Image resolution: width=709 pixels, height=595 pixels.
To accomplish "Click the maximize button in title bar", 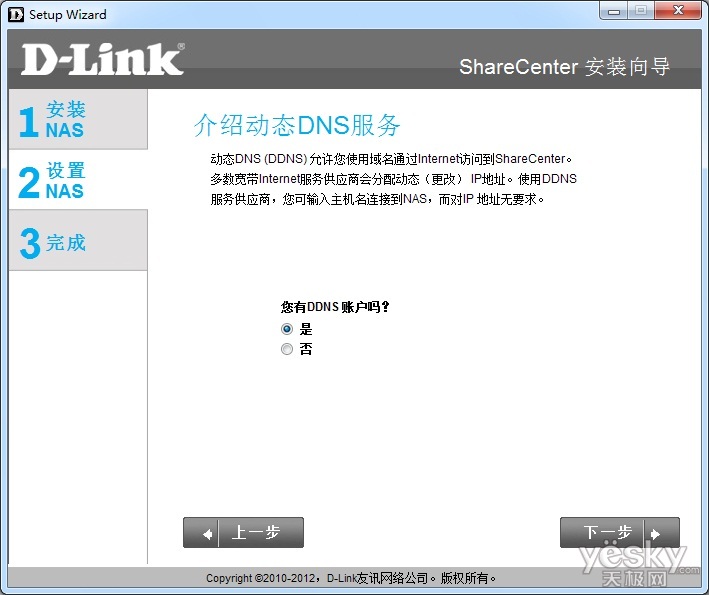I will coord(641,11).
